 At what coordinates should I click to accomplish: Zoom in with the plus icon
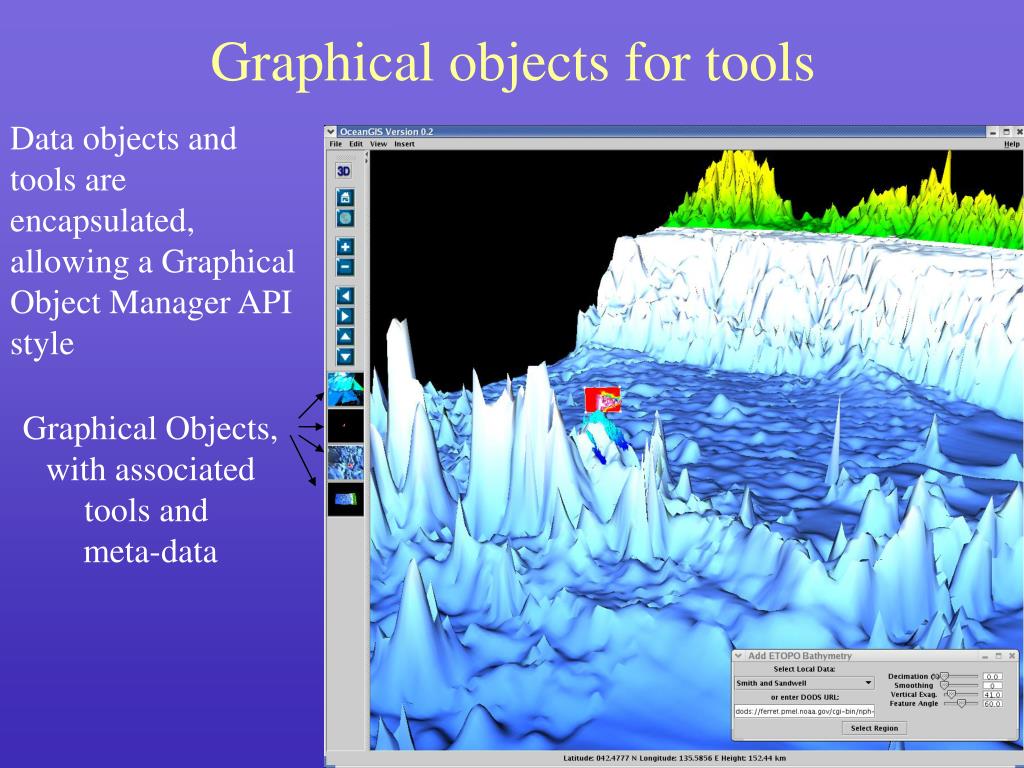pyautogui.click(x=345, y=247)
